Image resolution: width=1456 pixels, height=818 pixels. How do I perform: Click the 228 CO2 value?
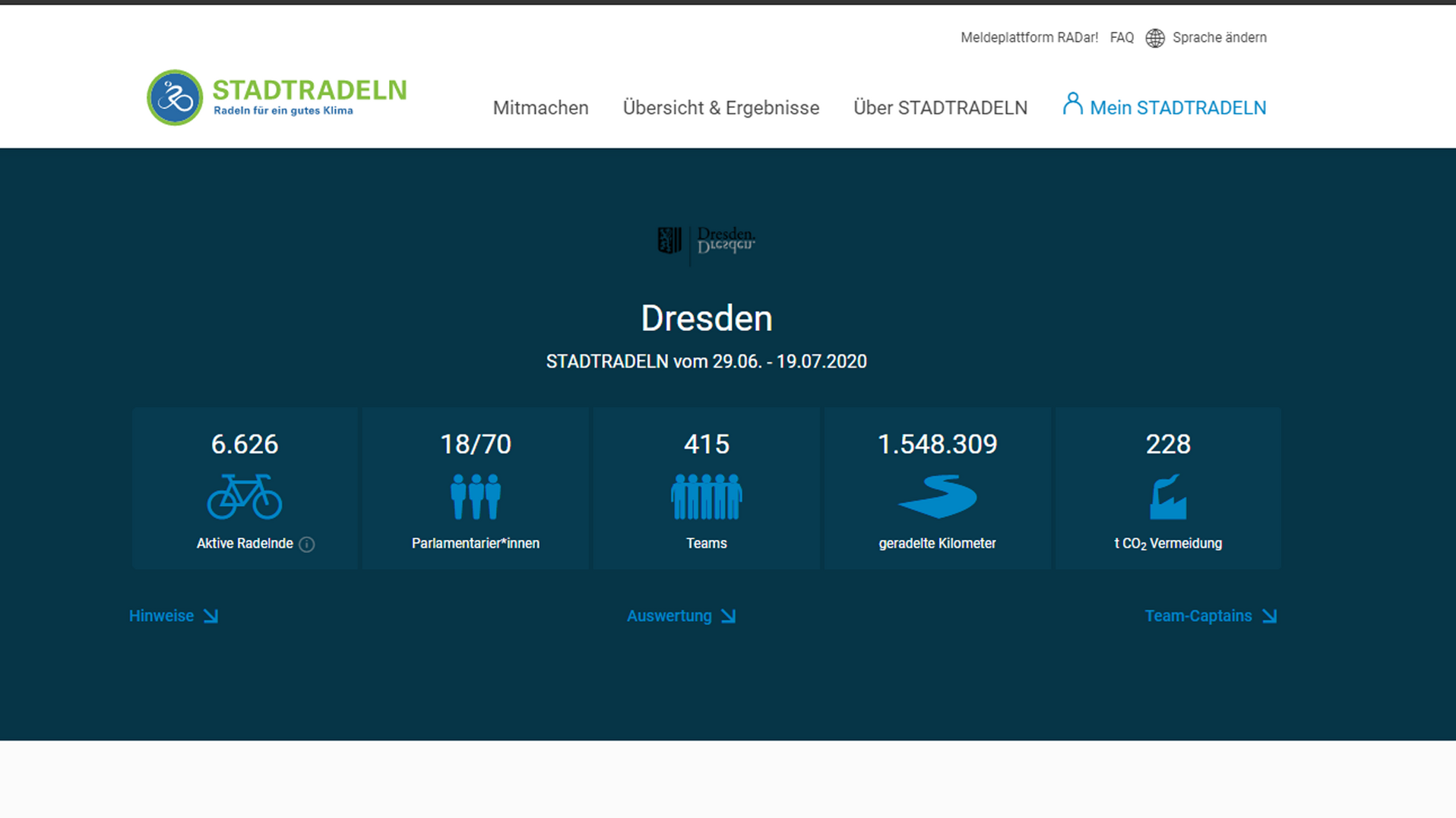click(x=1168, y=444)
